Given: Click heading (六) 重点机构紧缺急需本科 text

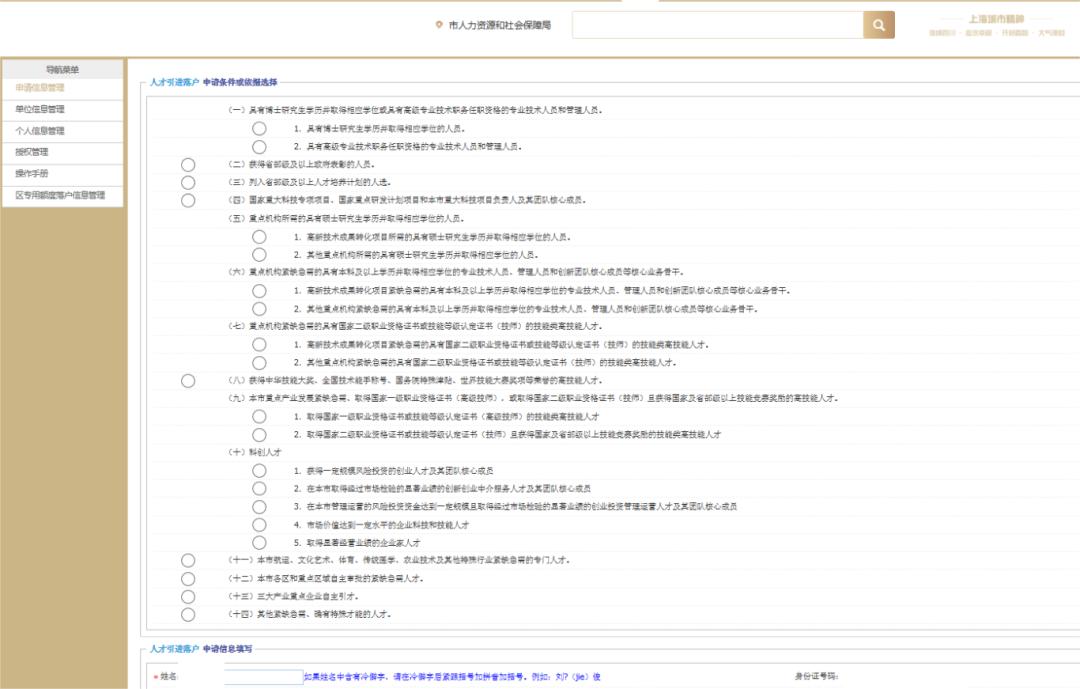Looking at the screenshot, I should coord(456,272).
